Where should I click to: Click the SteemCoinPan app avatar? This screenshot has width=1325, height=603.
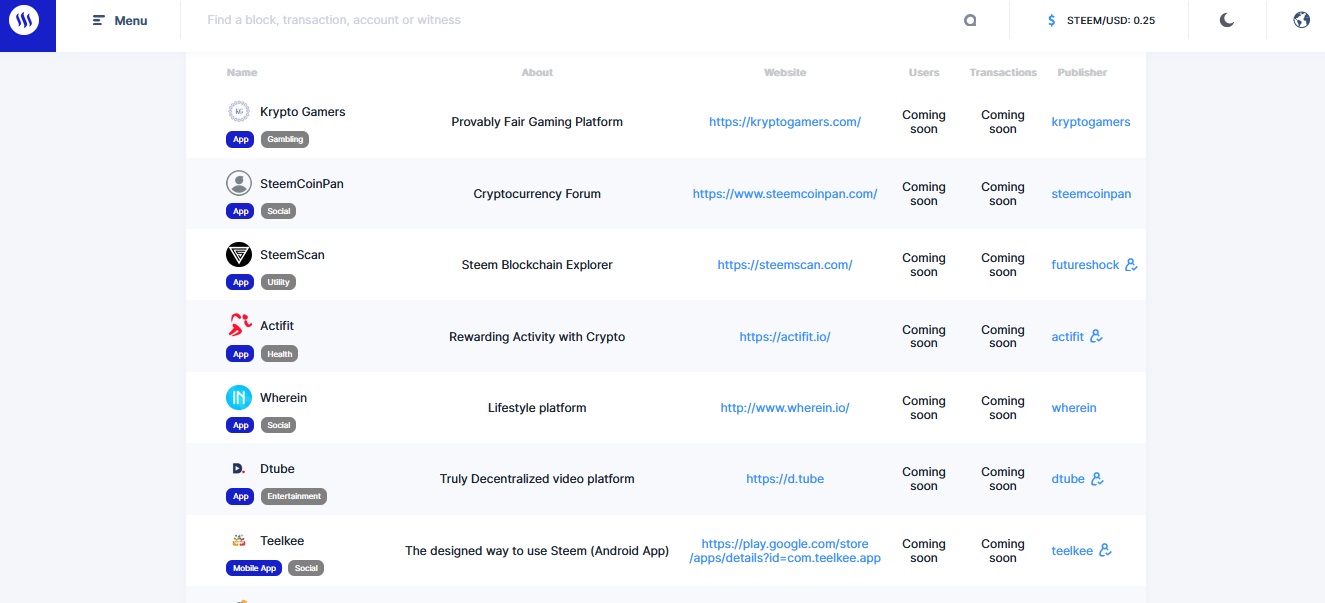coord(238,183)
